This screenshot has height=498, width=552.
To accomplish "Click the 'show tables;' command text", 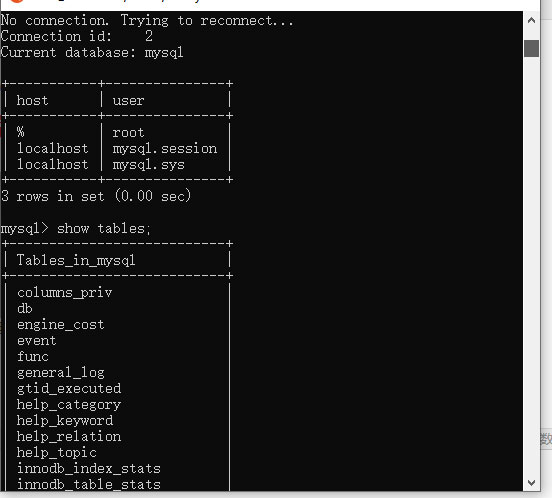I will click(x=104, y=229).
